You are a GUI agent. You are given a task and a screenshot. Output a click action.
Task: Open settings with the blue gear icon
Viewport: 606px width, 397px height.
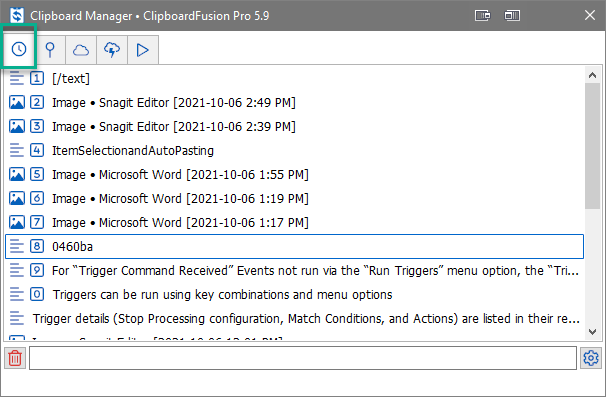(591, 358)
